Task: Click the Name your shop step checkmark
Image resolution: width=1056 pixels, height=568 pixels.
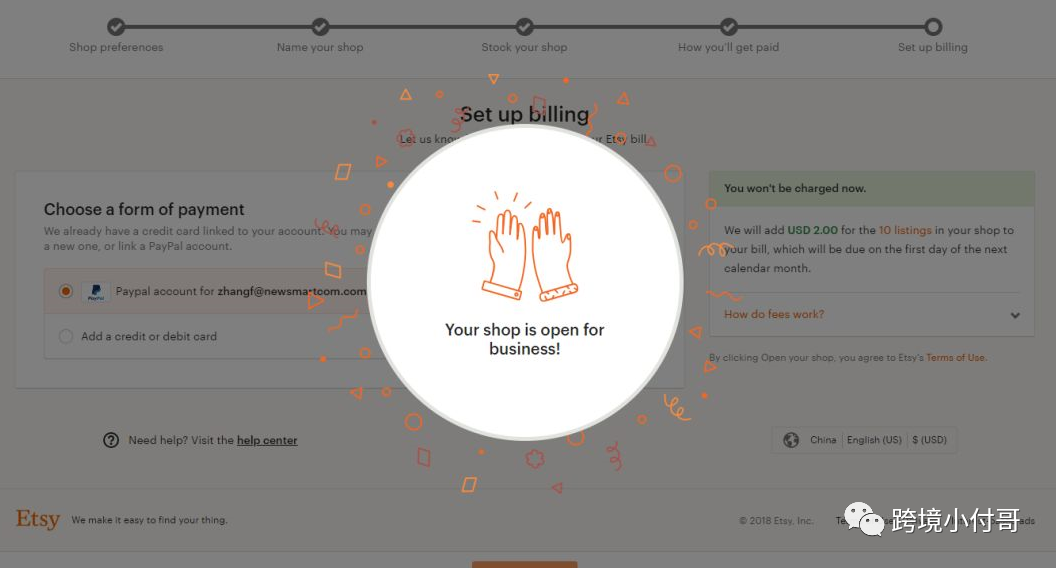Action: (321, 27)
